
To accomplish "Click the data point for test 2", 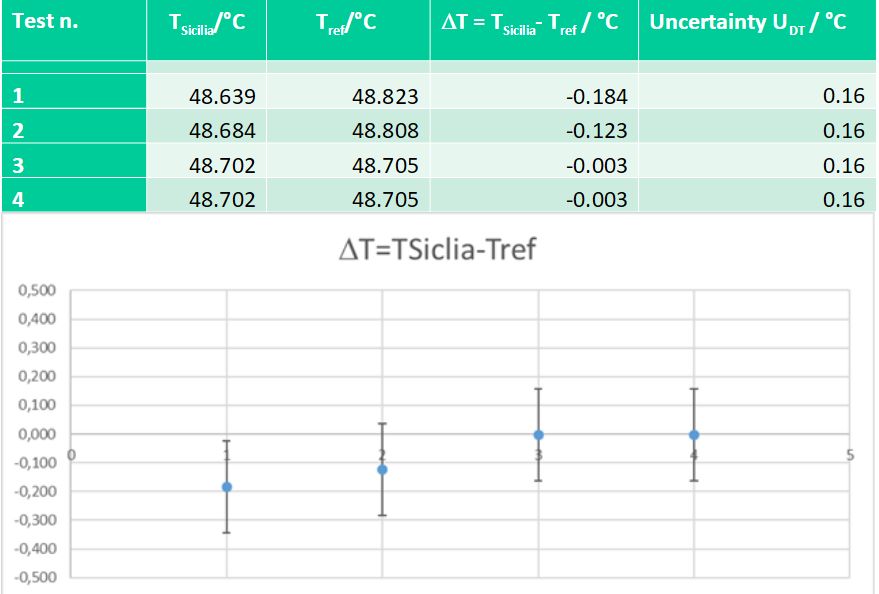I will coord(382,470).
